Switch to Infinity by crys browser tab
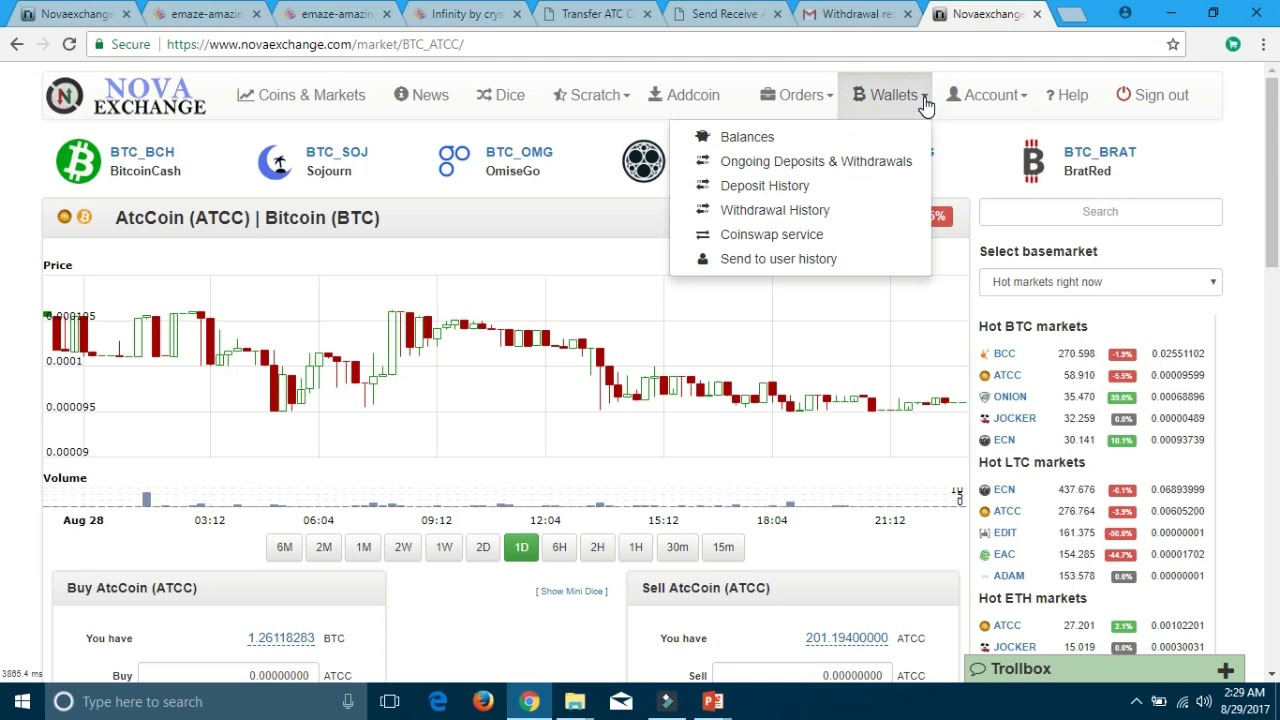The height and width of the screenshot is (720, 1280). point(467,14)
